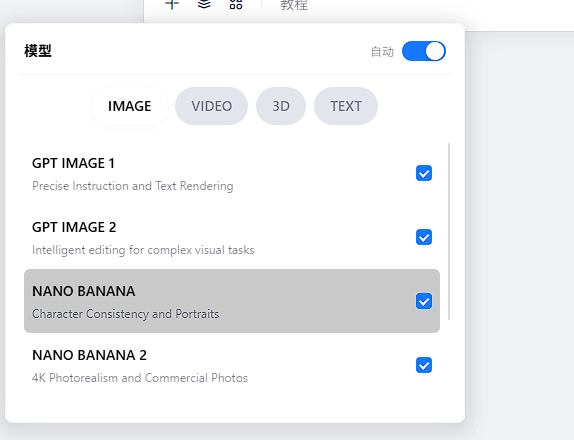Image resolution: width=574 pixels, height=440 pixels.
Task: Select the NANO BANANA model title
Action: [x=84, y=291]
